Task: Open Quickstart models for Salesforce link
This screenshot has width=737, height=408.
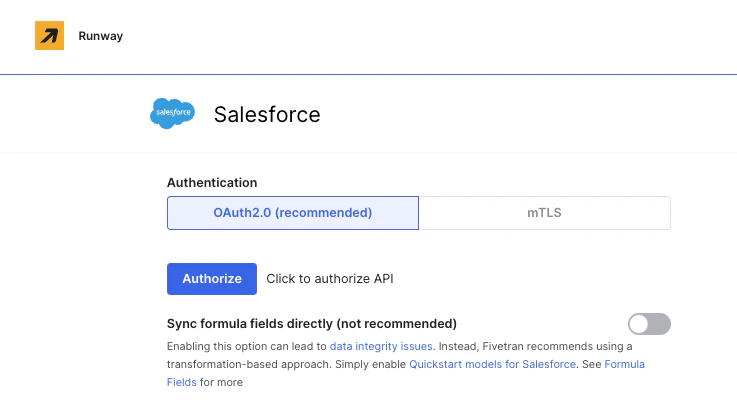Action: (x=493, y=364)
